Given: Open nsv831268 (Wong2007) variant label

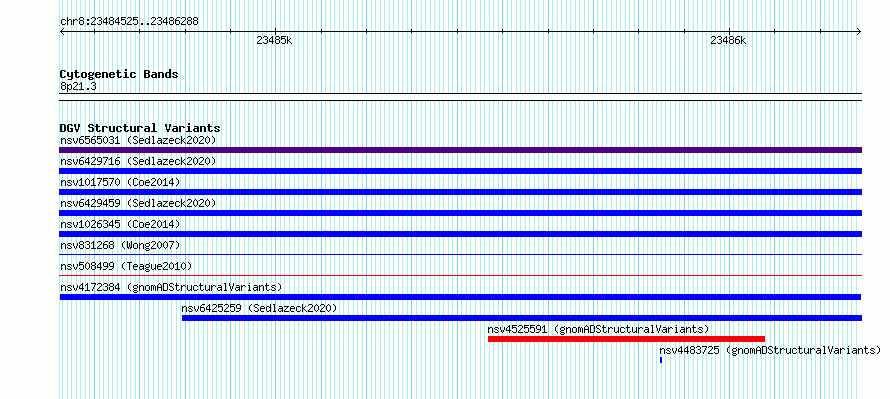Looking at the screenshot, I should pos(120,245).
